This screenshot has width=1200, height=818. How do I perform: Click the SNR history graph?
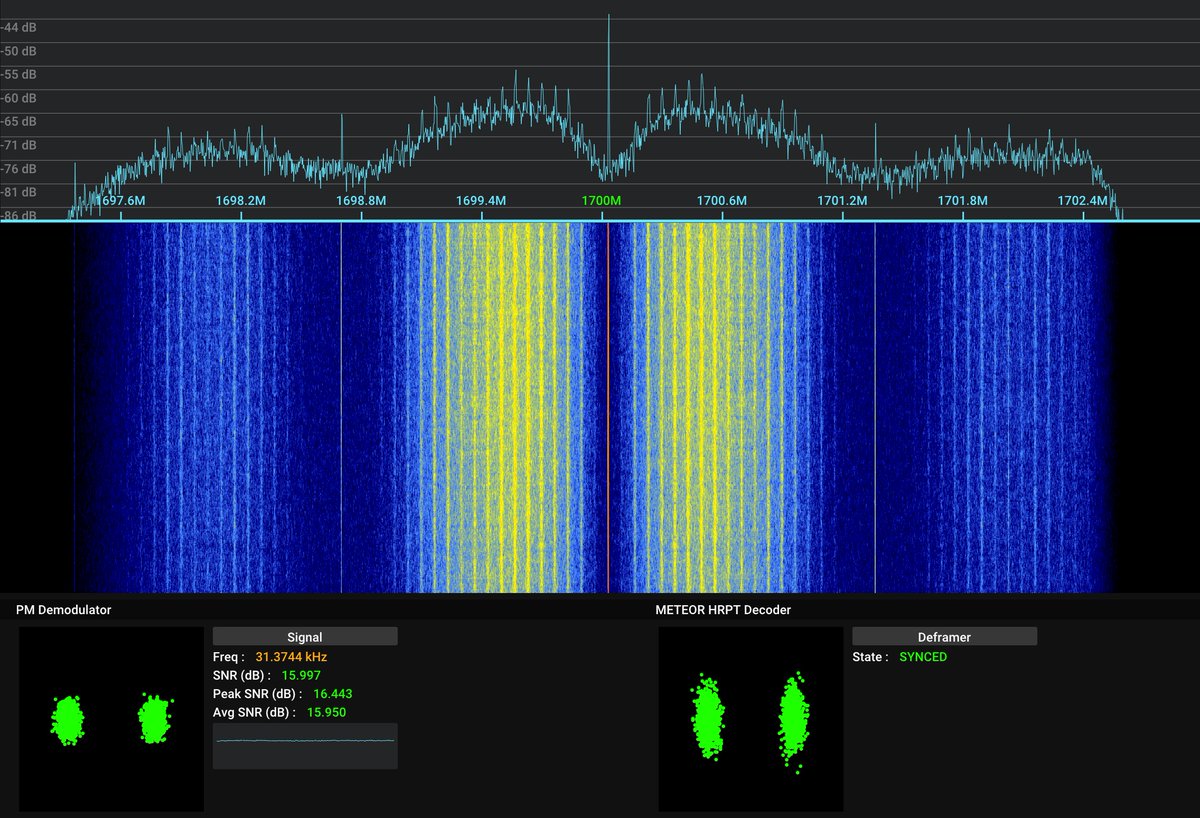coord(305,746)
